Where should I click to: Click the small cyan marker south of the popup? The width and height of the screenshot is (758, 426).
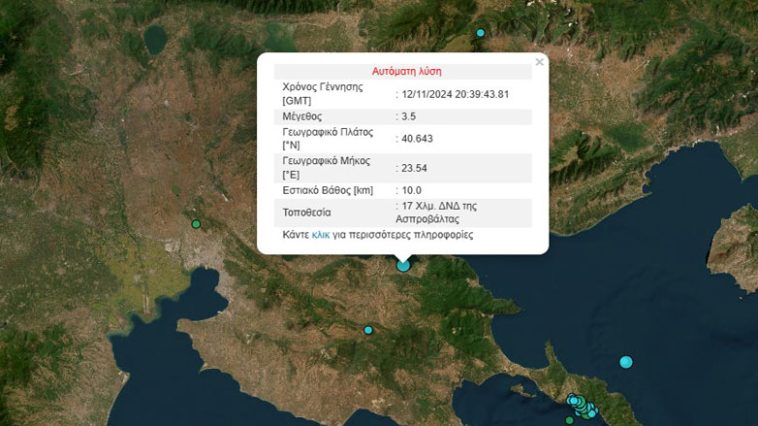(368, 330)
